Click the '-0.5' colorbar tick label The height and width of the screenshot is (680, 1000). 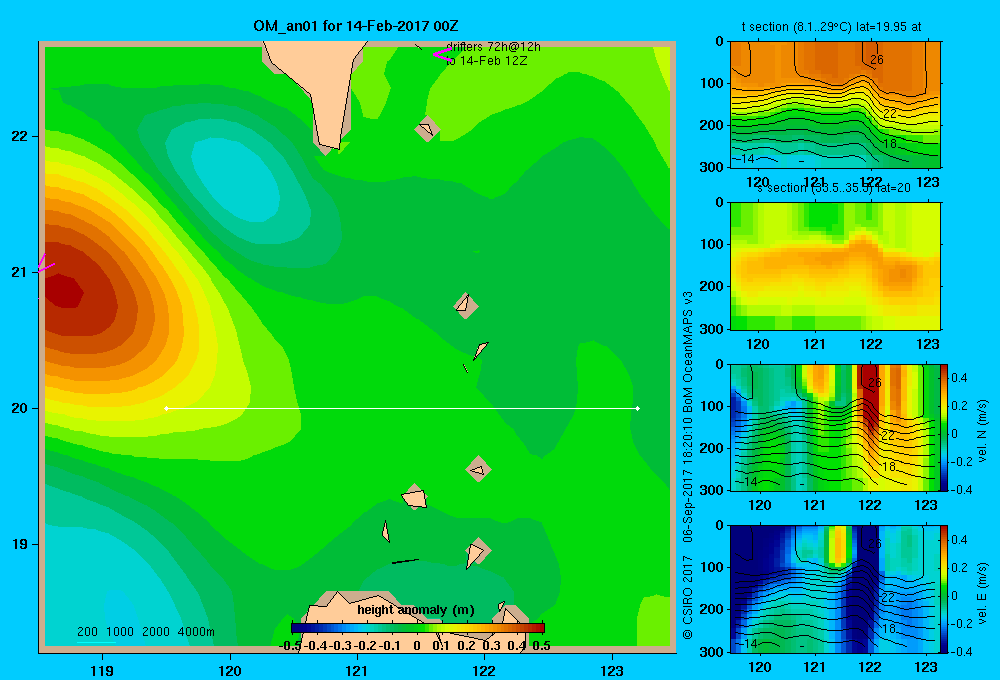pyautogui.click(x=291, y=646)
